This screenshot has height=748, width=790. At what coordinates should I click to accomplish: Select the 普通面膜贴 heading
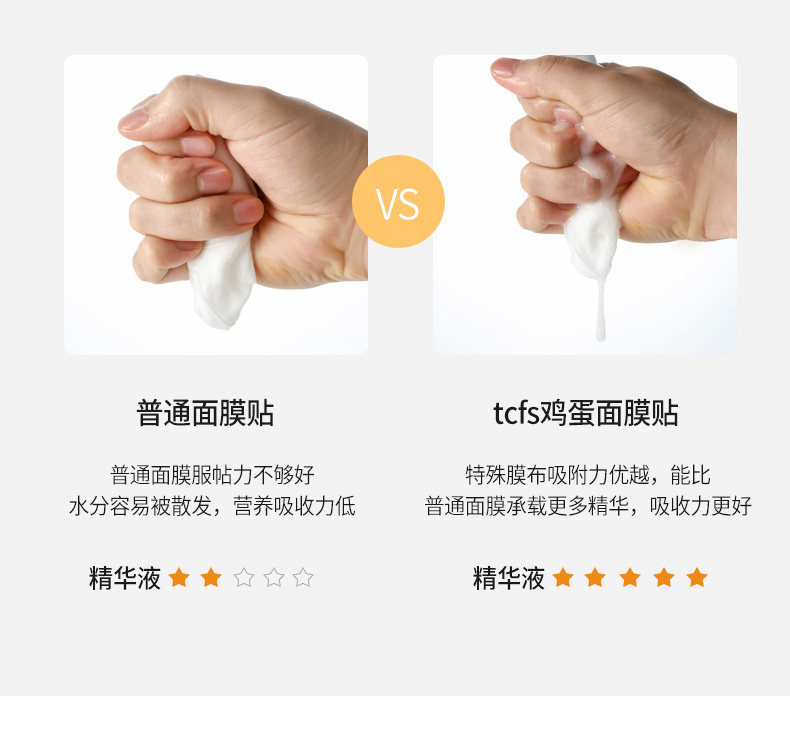click(205, 413)
